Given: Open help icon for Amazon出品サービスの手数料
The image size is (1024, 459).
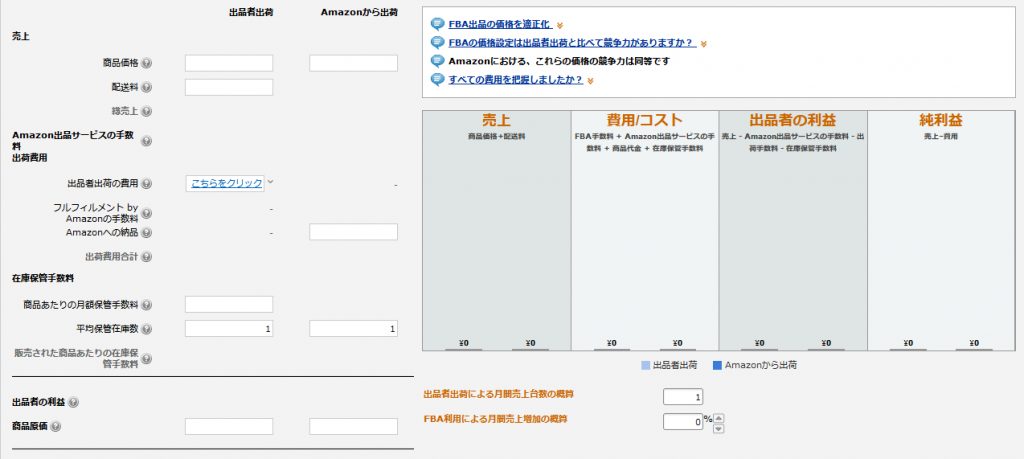Looking at the screenshot, I should tap(146, 141).
